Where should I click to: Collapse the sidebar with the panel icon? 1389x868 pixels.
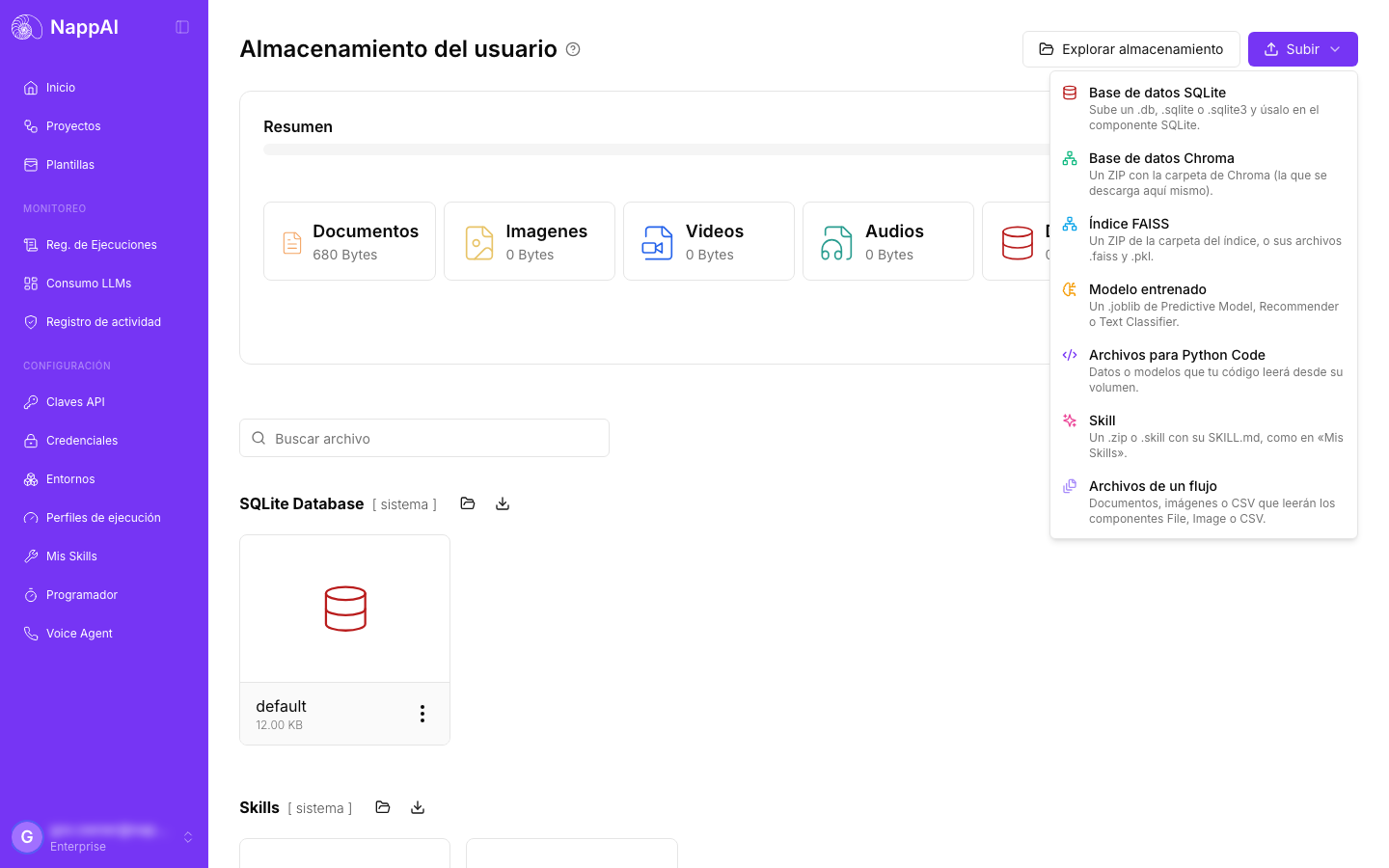coord(182,27)
